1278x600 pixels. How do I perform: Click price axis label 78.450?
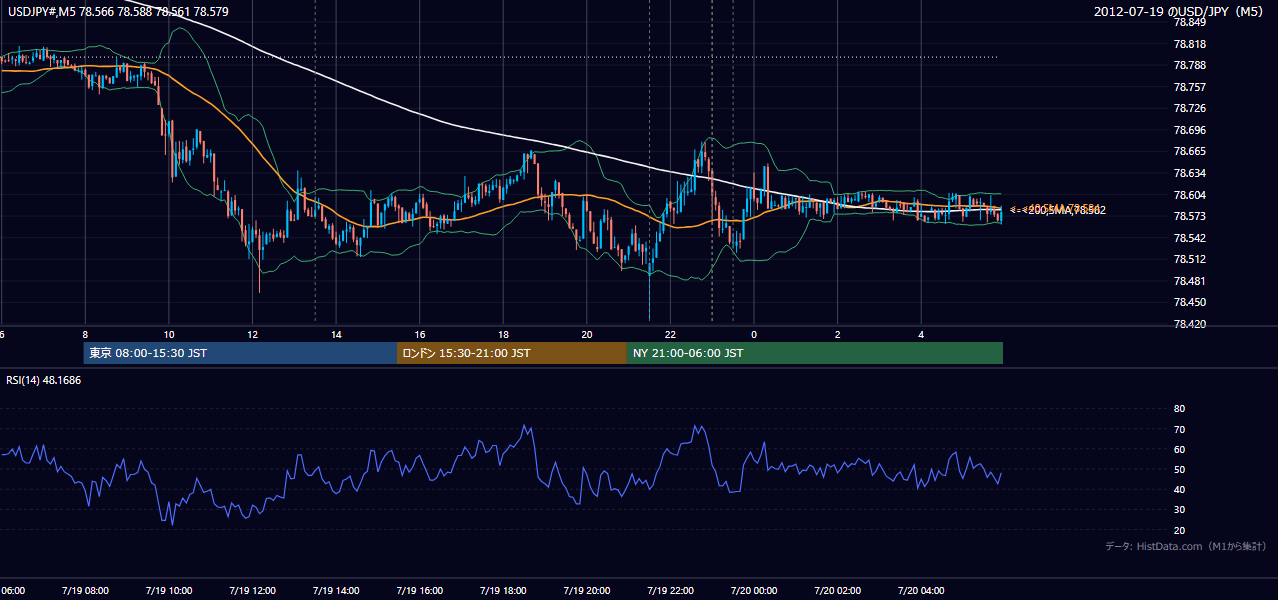click(x=1190, y=302)
